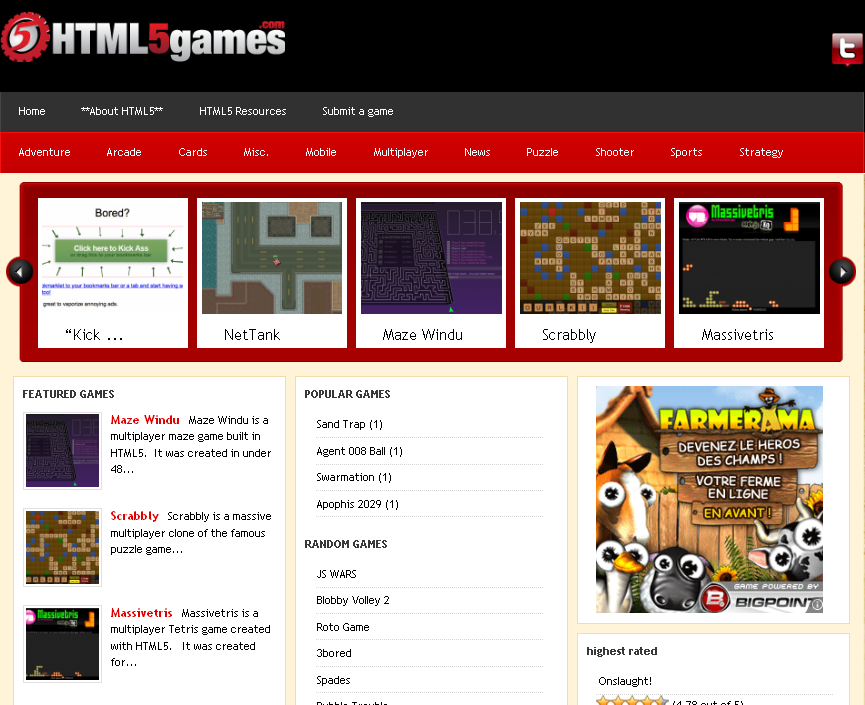This screenshot has width=865, height=705.
Task: Go to the Home page
Action: [x=31, y=111]
